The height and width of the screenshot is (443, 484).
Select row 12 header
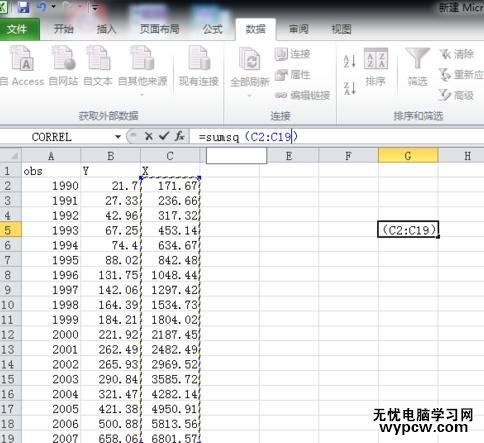coord(11,334)
